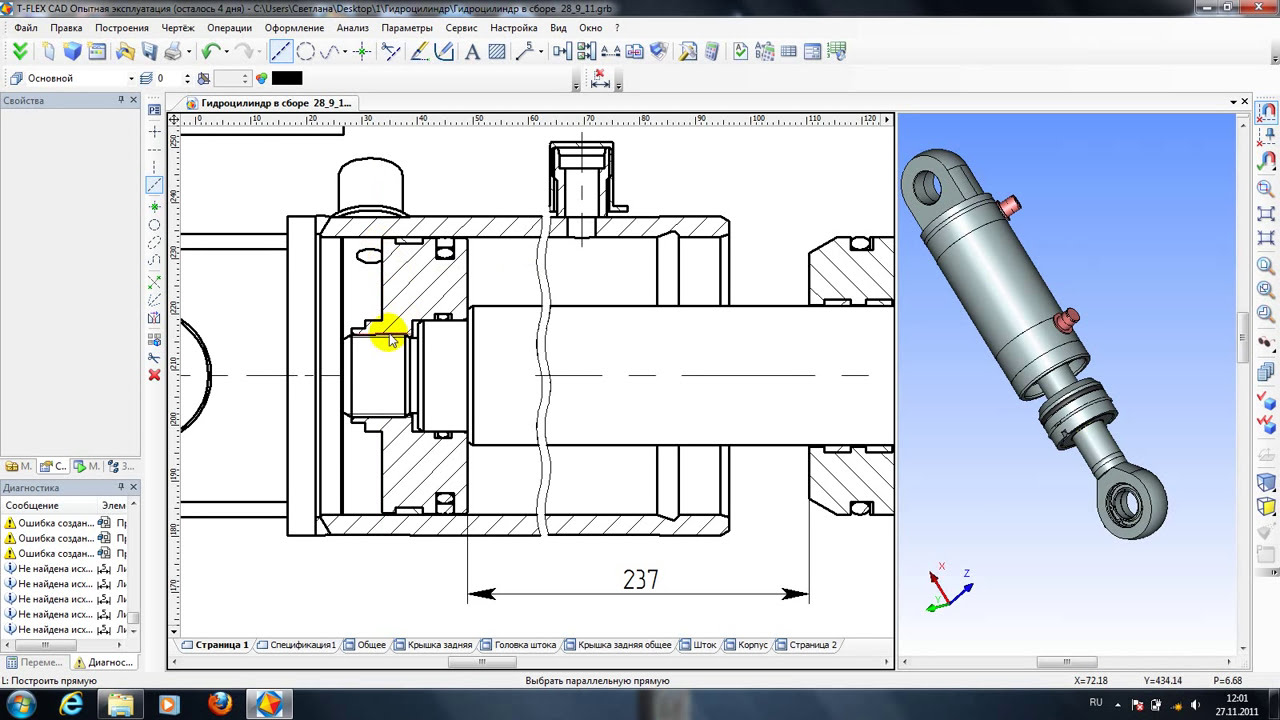Switch to the Шток page tab

click(698, 645)
